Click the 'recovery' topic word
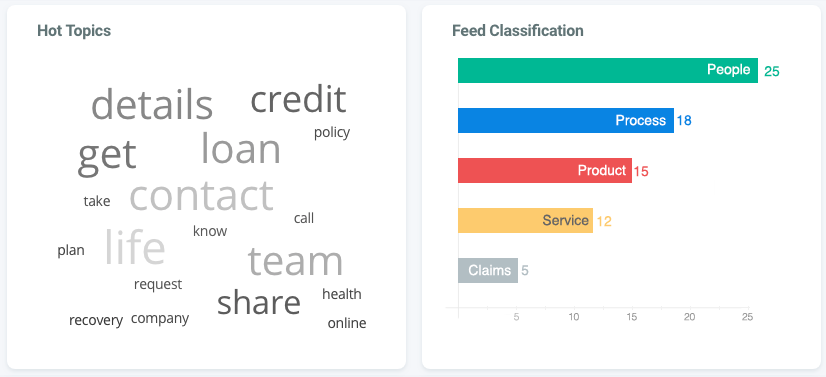Image resolution: width=826 pixels, height=377 pixels. click(96, 320)
